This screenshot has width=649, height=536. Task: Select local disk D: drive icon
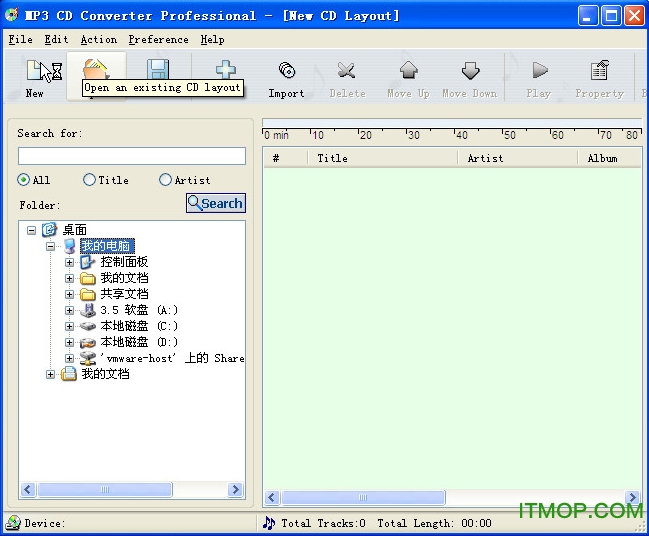88,342
